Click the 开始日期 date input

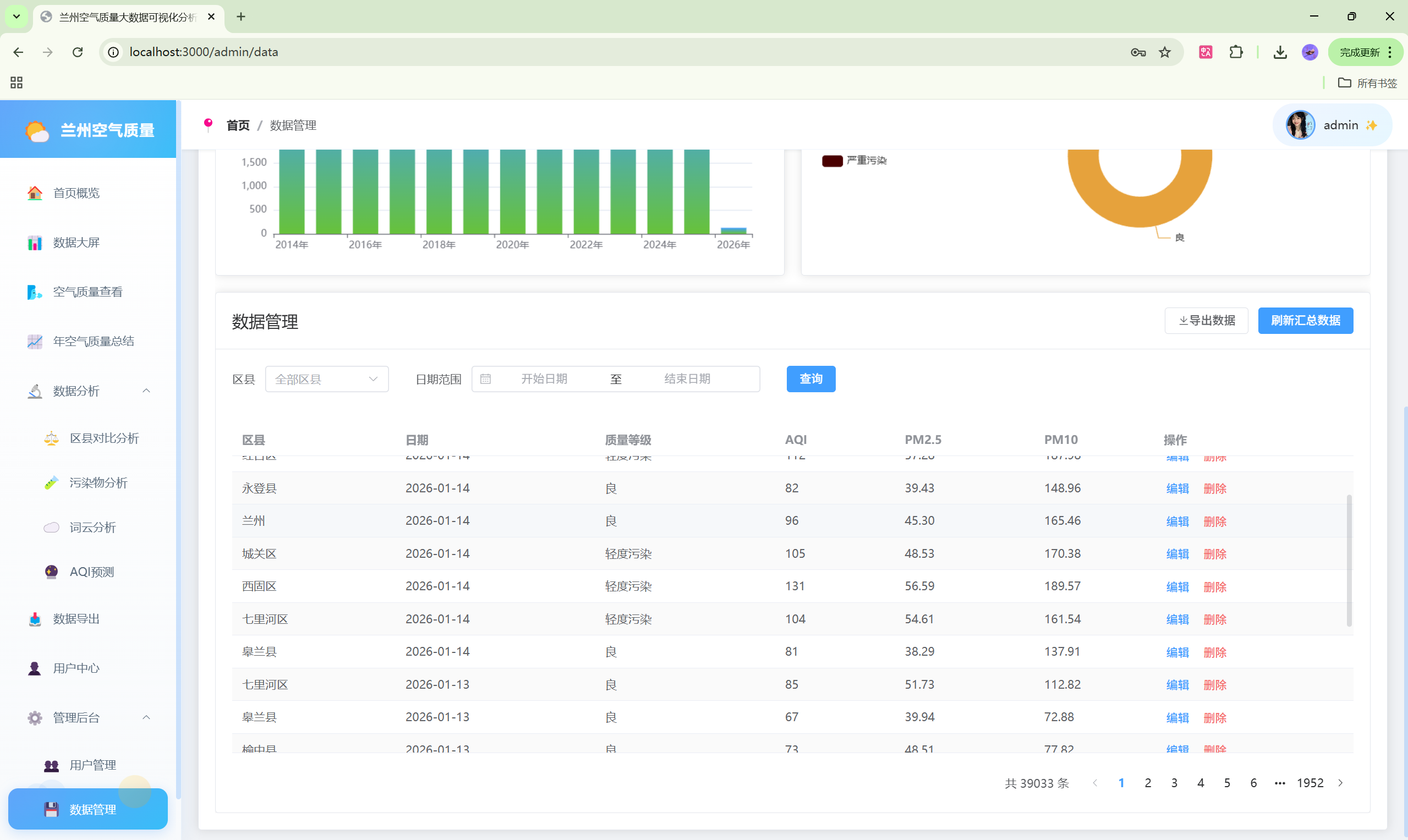point(544,379)
